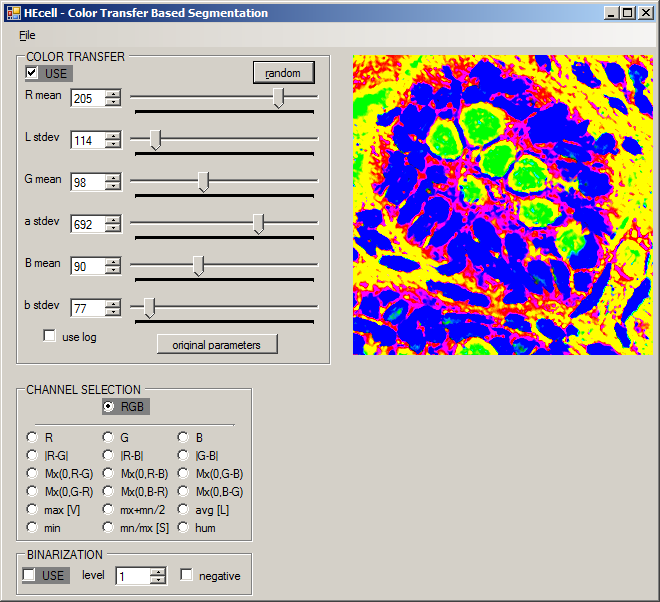Viewport: 660px width, 602px height.
Task: Click the B mean value input field
Action: [x=87, y=266]
